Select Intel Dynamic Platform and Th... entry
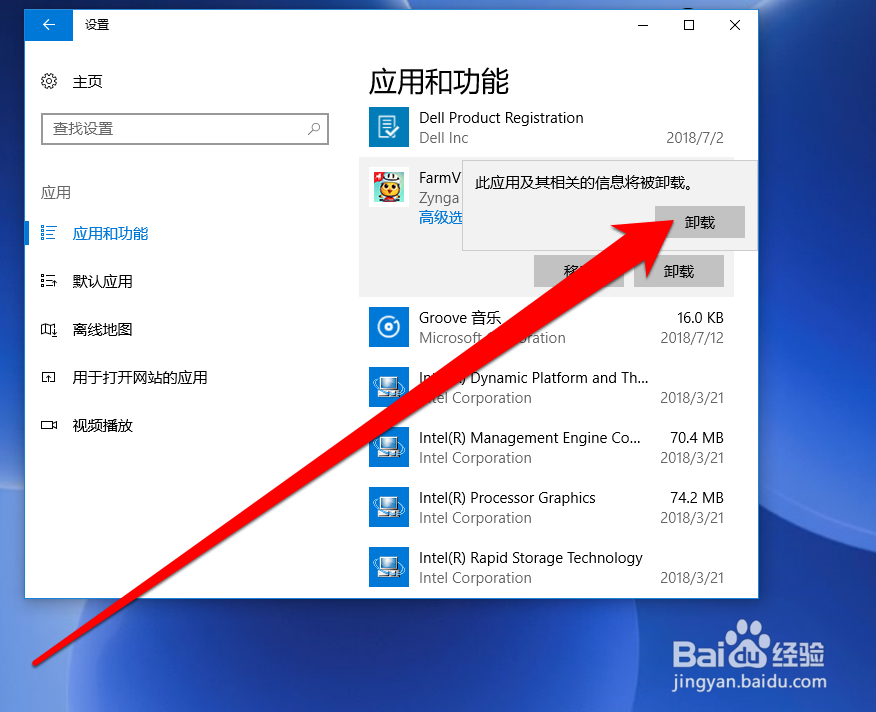This screenshot has width=876, height=712. pyautogui.click(x=546, y=387)
